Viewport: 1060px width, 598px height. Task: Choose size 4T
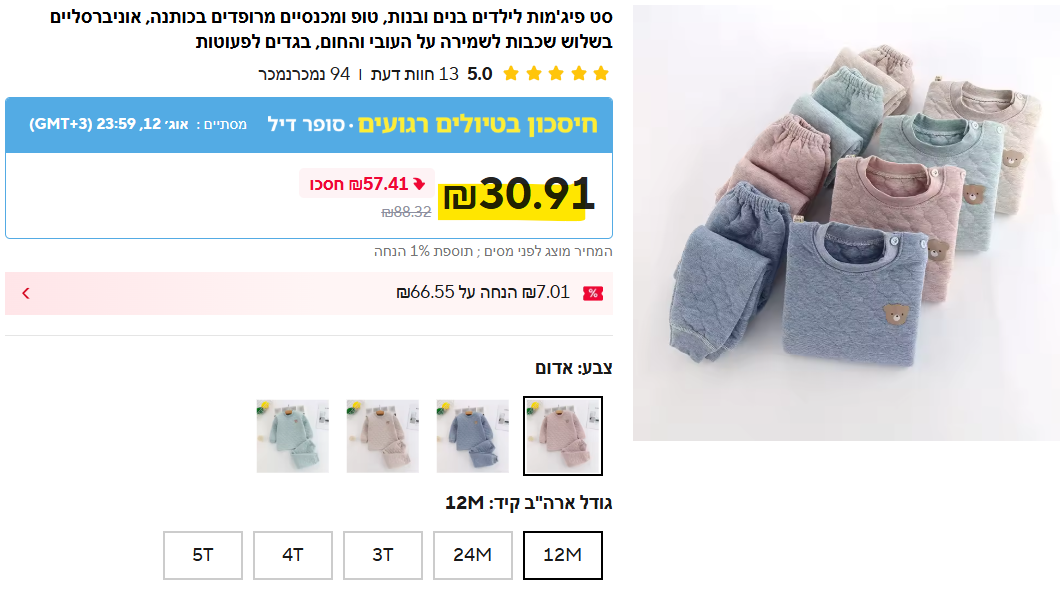tap(293, 555)
